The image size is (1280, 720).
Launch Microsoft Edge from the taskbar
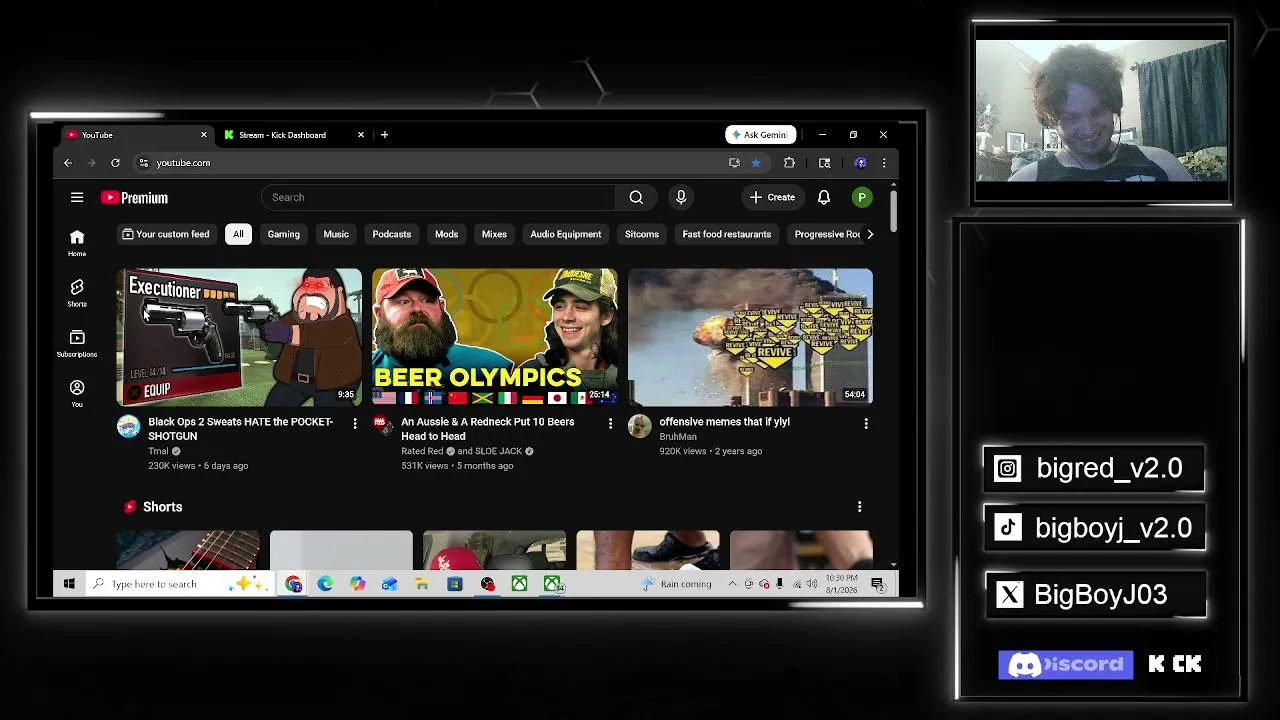325,584
